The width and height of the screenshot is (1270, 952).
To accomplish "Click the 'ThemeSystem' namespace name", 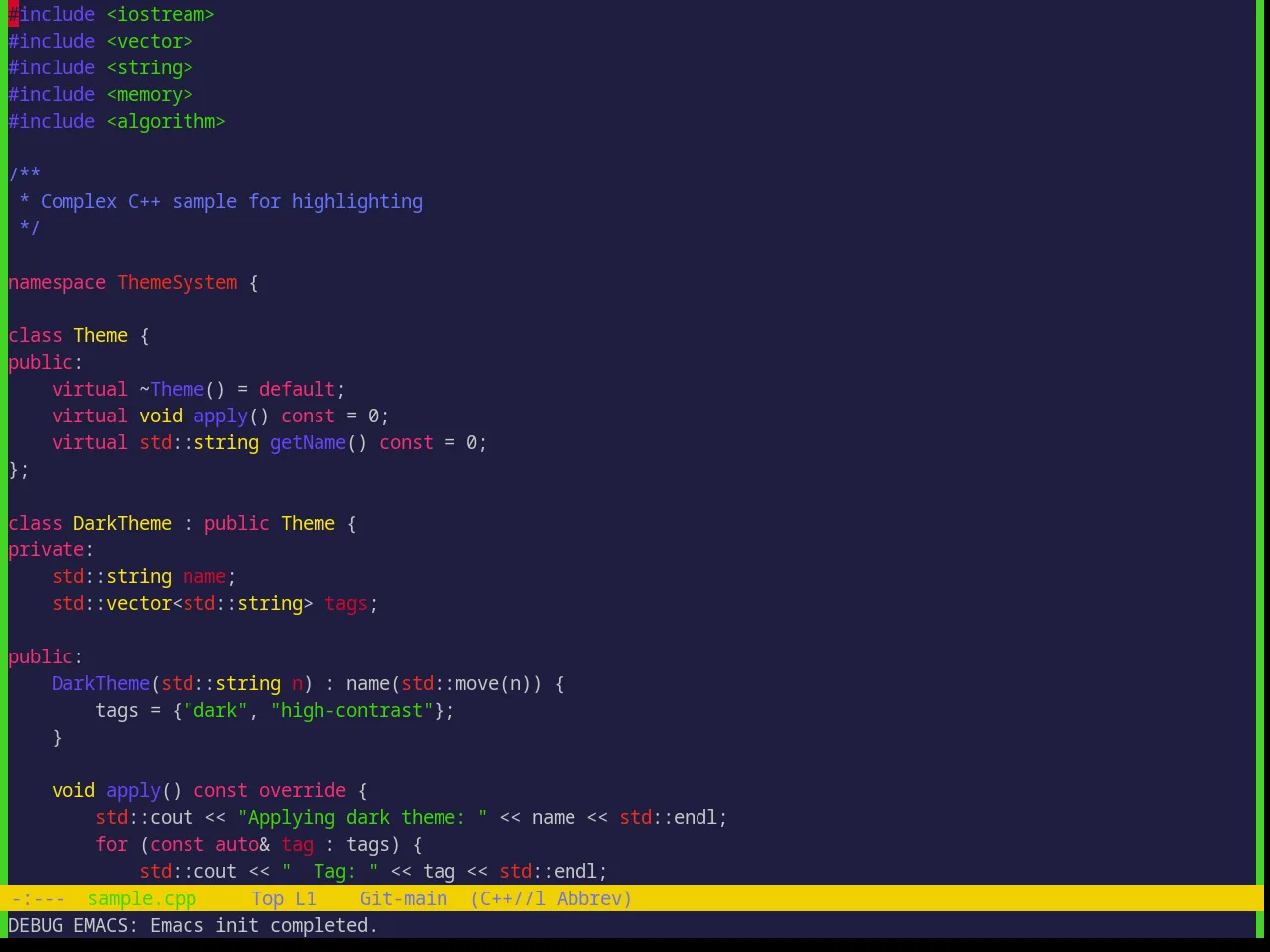I will coord(178,282).
